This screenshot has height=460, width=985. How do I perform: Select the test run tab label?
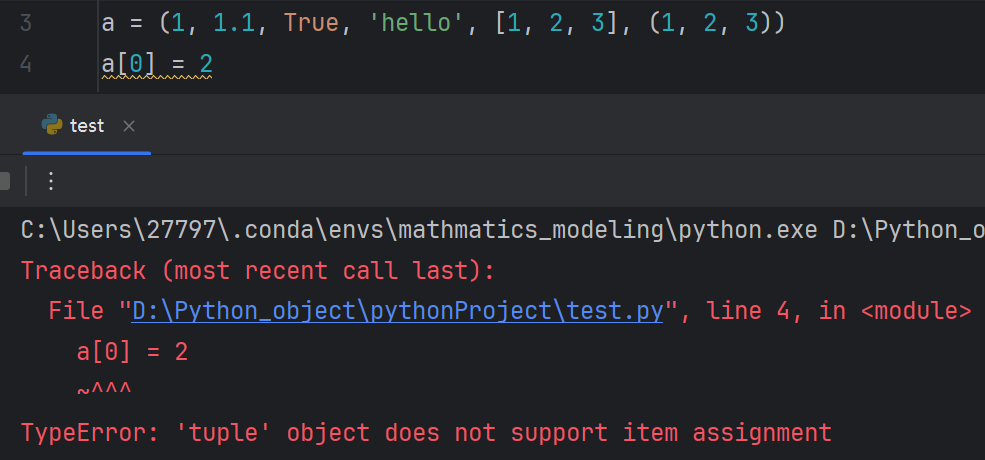point(87,126)
